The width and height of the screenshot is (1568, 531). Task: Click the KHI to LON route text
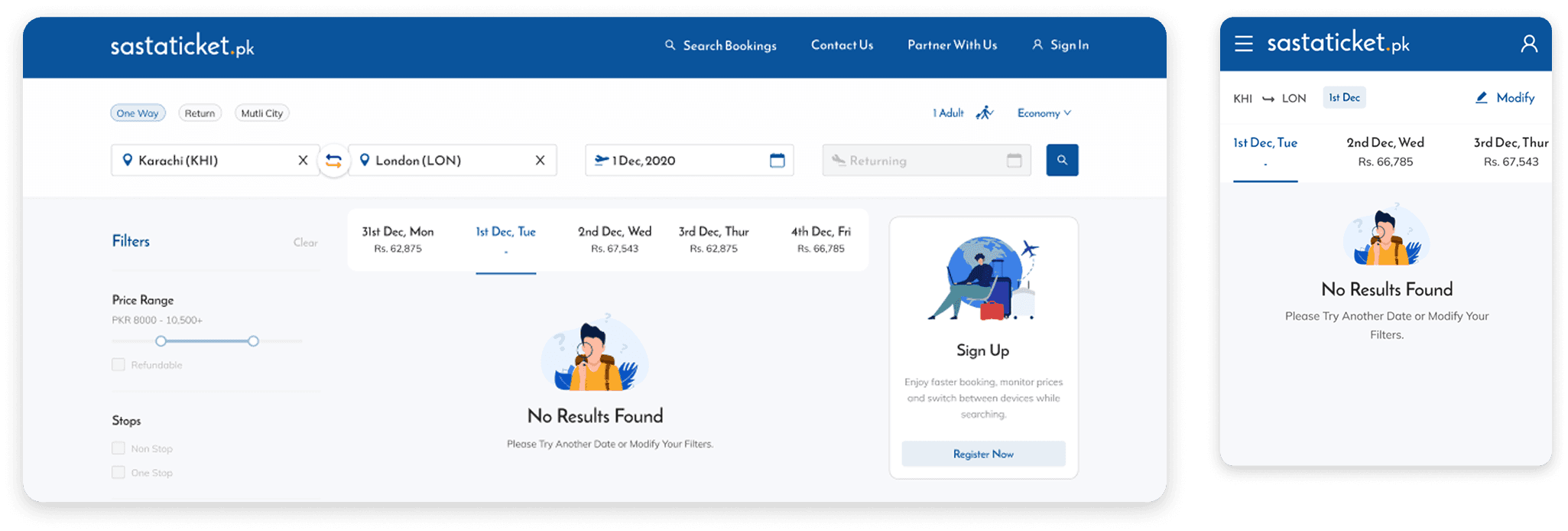1269,99
